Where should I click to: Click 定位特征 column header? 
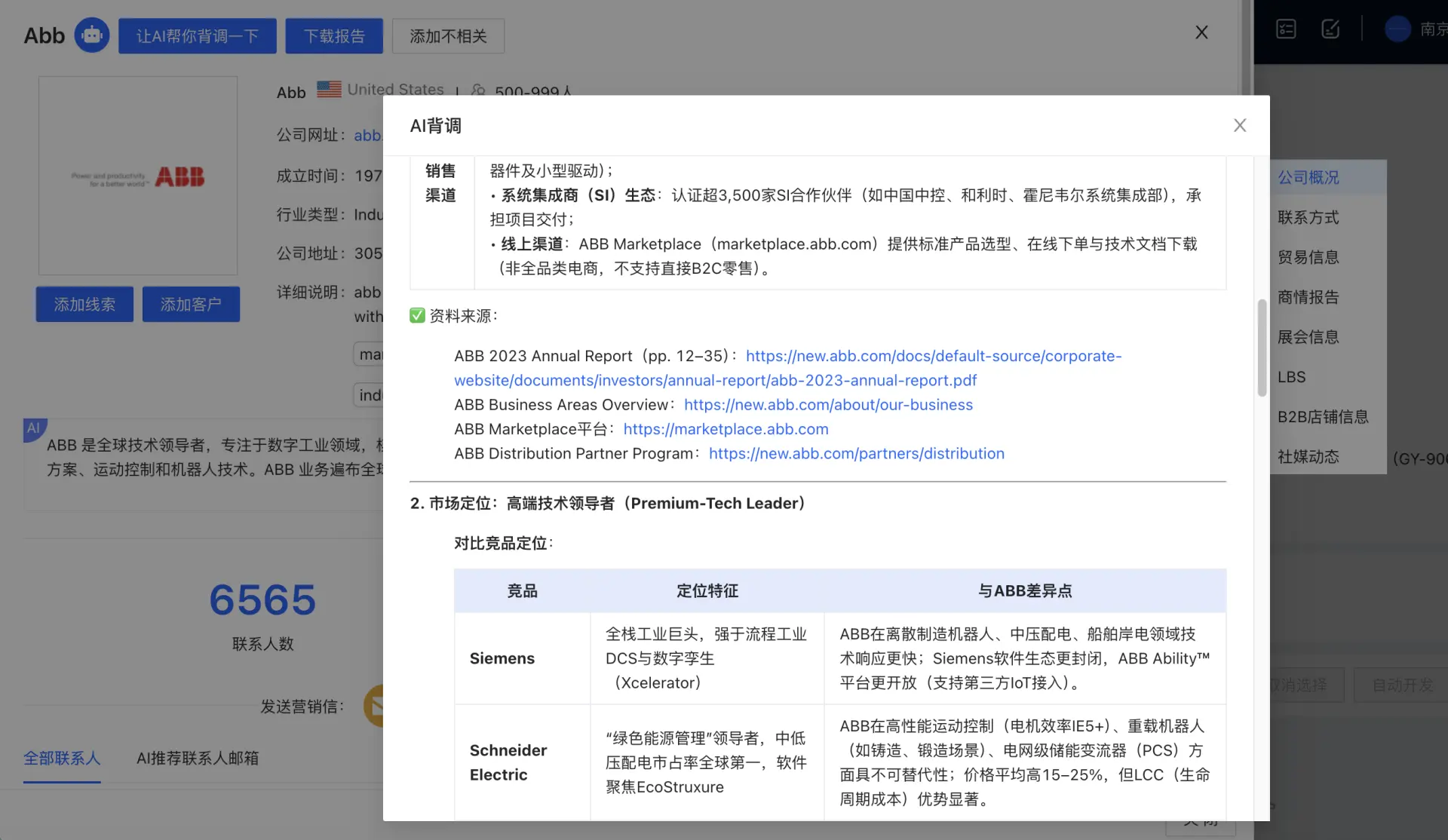707,590
